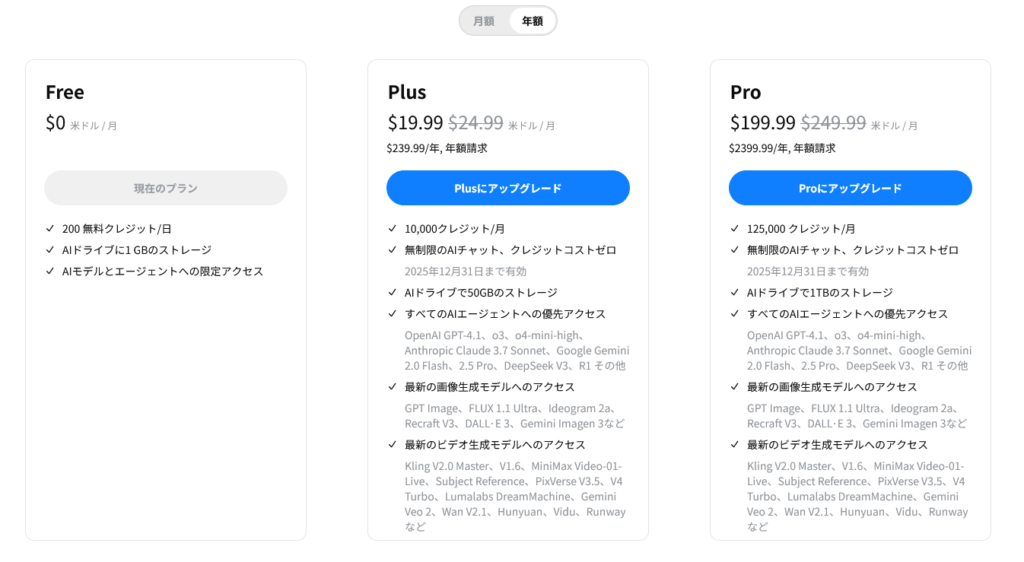Viewport: 1024px width, 562px height.
Task: Click the Pro plan heading
Action: [746, 92]
